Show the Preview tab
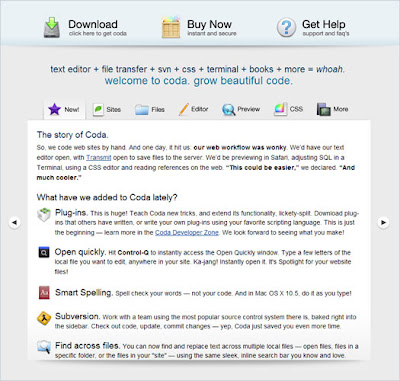Viewport: 400px width, 381px height. click(x=241, y=109)
